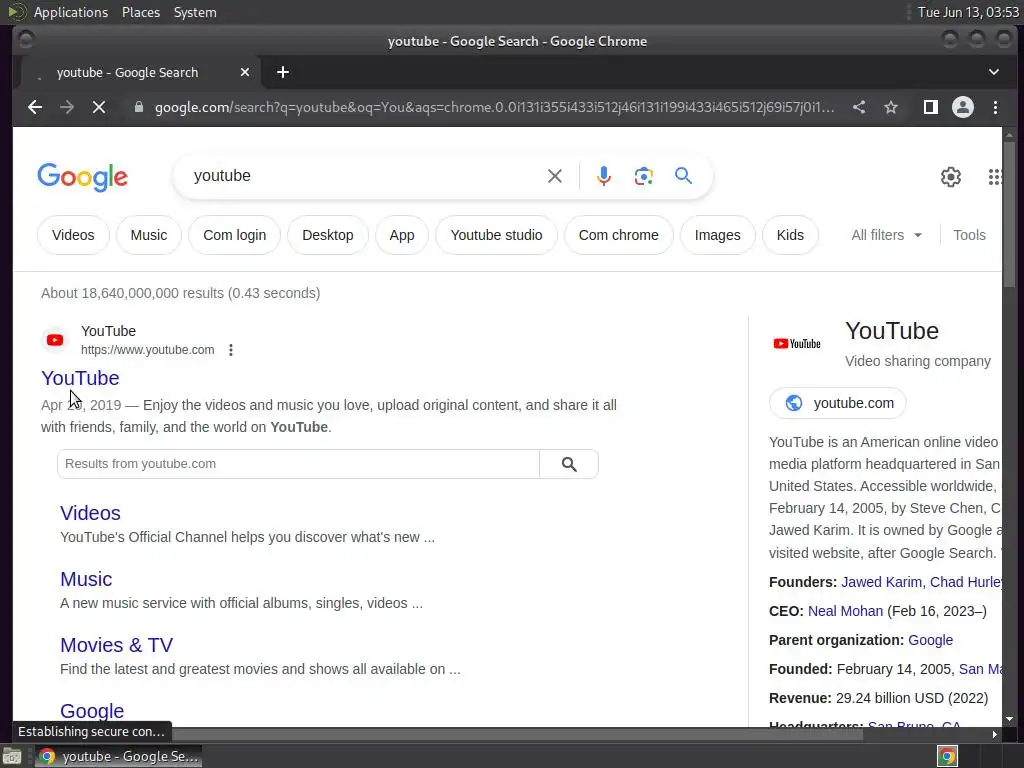Expand the All filters dropdown

(886, 235)
